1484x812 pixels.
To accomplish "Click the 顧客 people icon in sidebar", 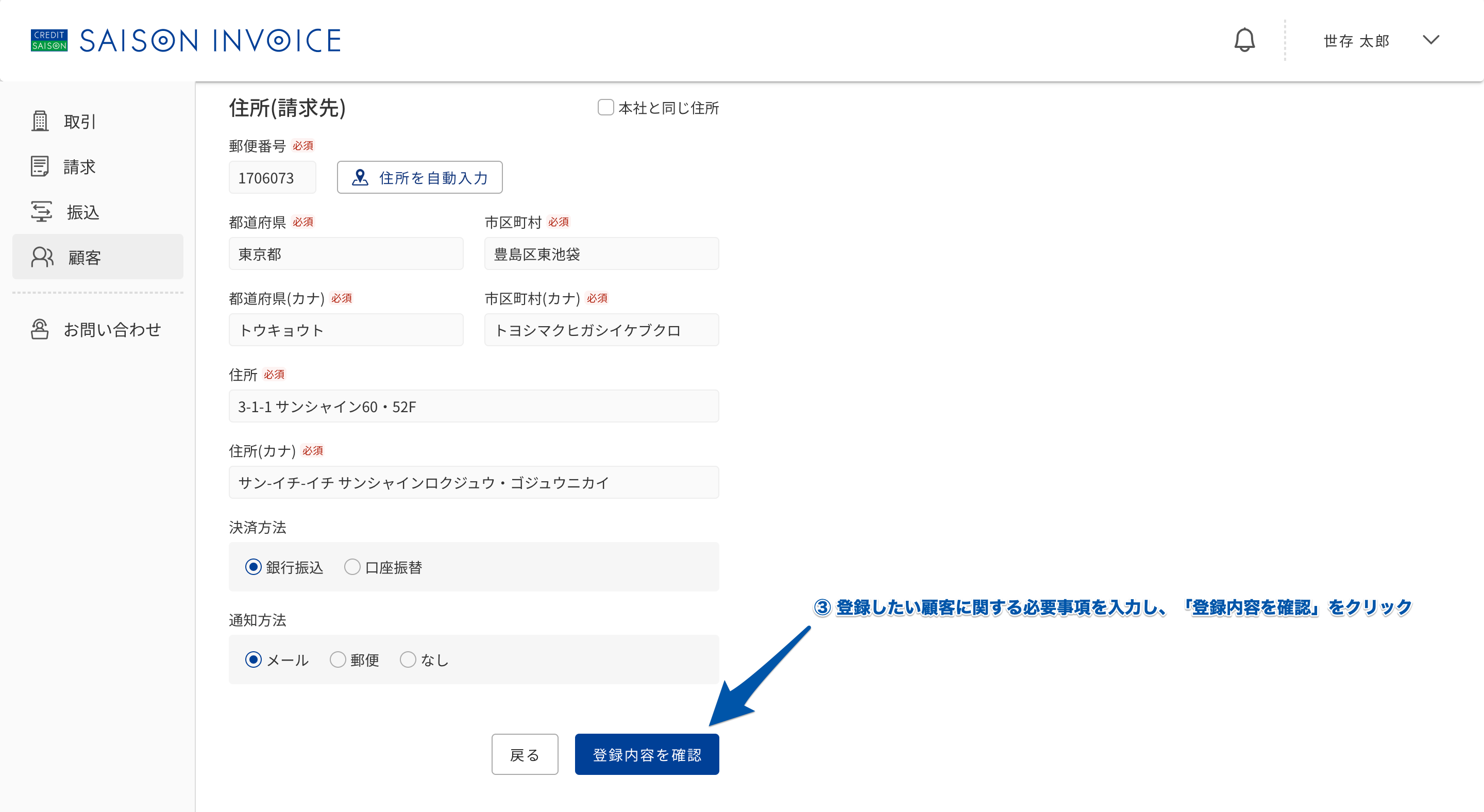I will pos(42,257).
